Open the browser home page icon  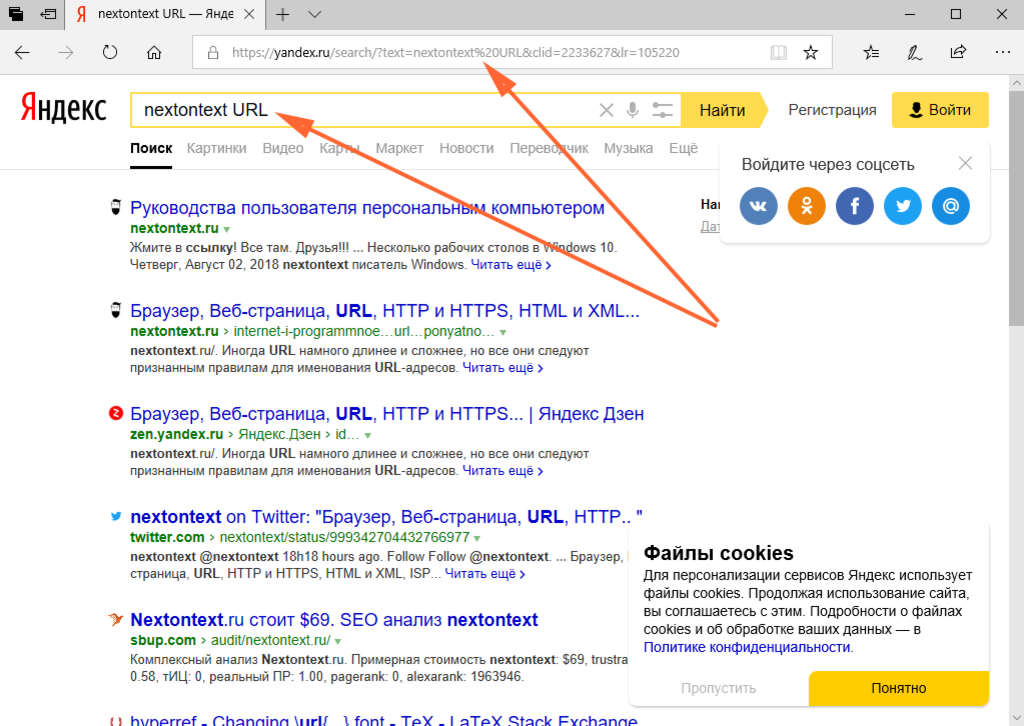[153, 52]
